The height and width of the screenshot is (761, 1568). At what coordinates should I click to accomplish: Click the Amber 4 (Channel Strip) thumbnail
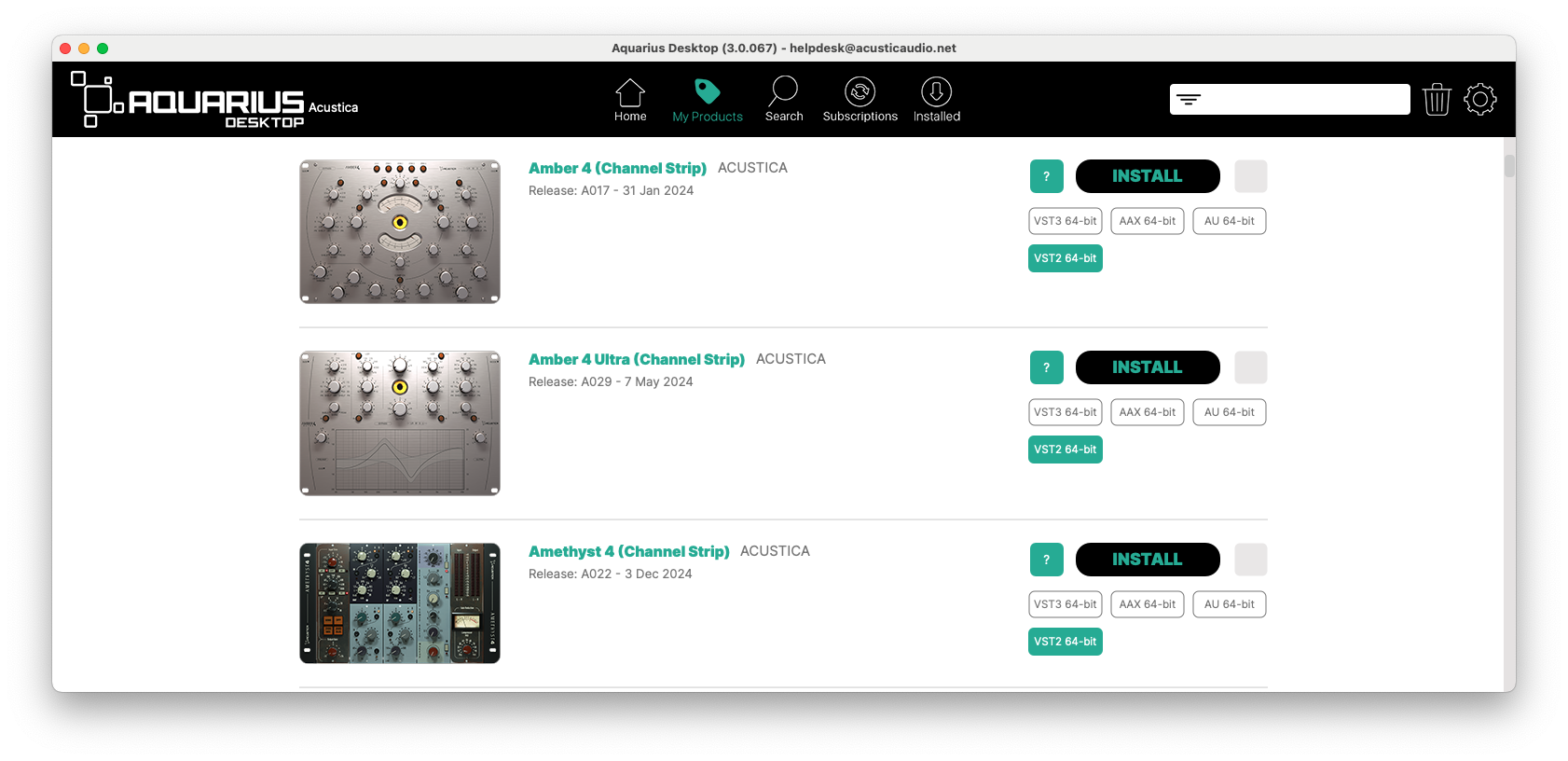click(400, 232)
